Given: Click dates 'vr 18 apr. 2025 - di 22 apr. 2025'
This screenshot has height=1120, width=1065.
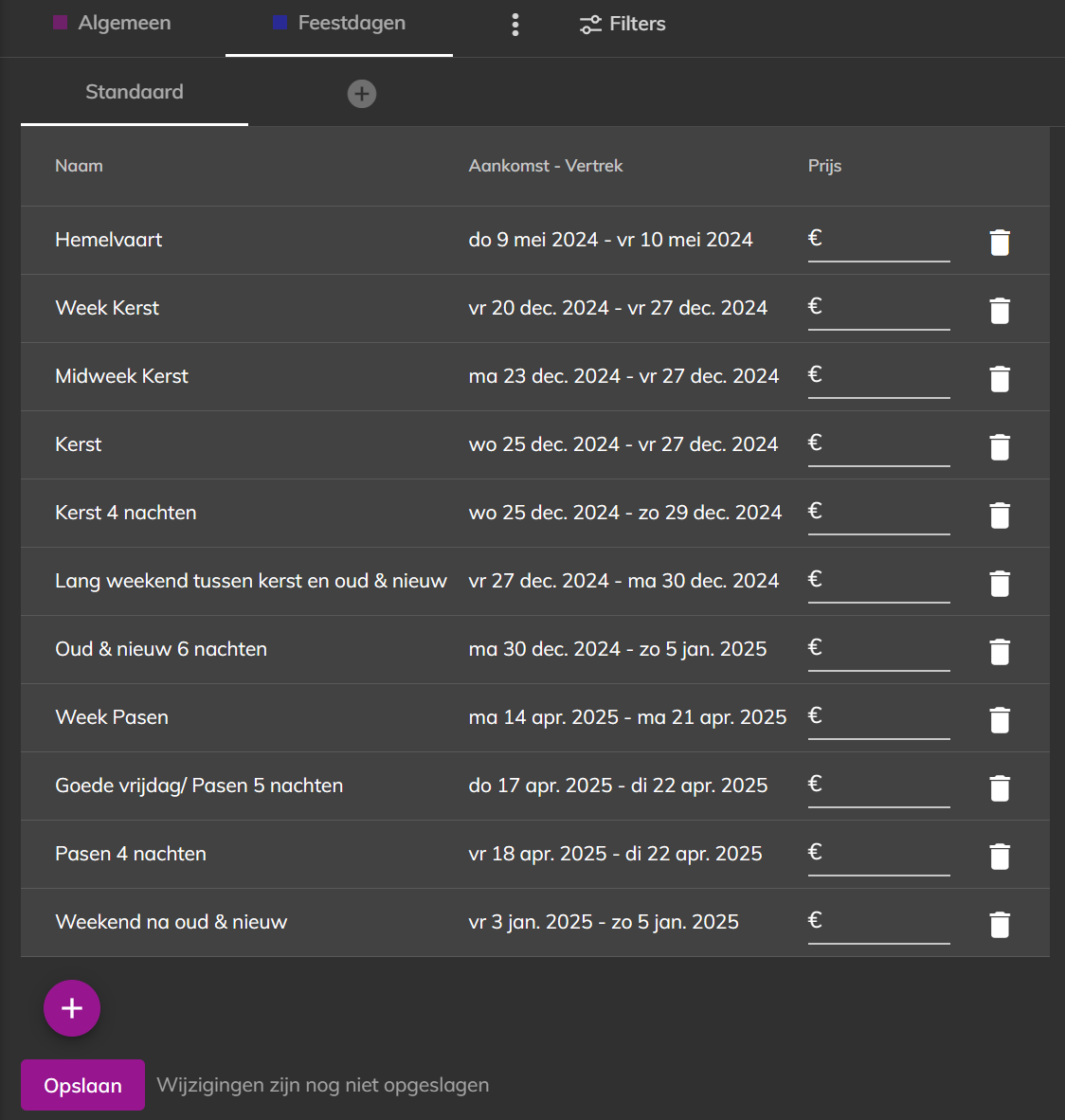Looking at the screenshot, I should (x=615, y=854).
